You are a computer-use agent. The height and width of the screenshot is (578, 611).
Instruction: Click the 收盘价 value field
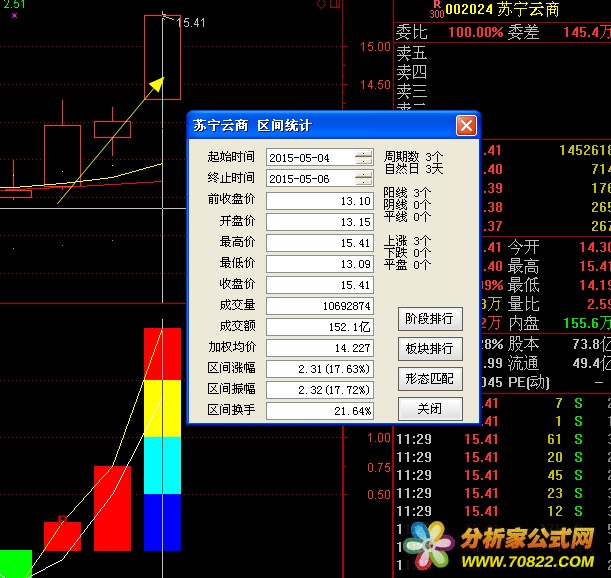pyautogui.click(x=320, y=285)
